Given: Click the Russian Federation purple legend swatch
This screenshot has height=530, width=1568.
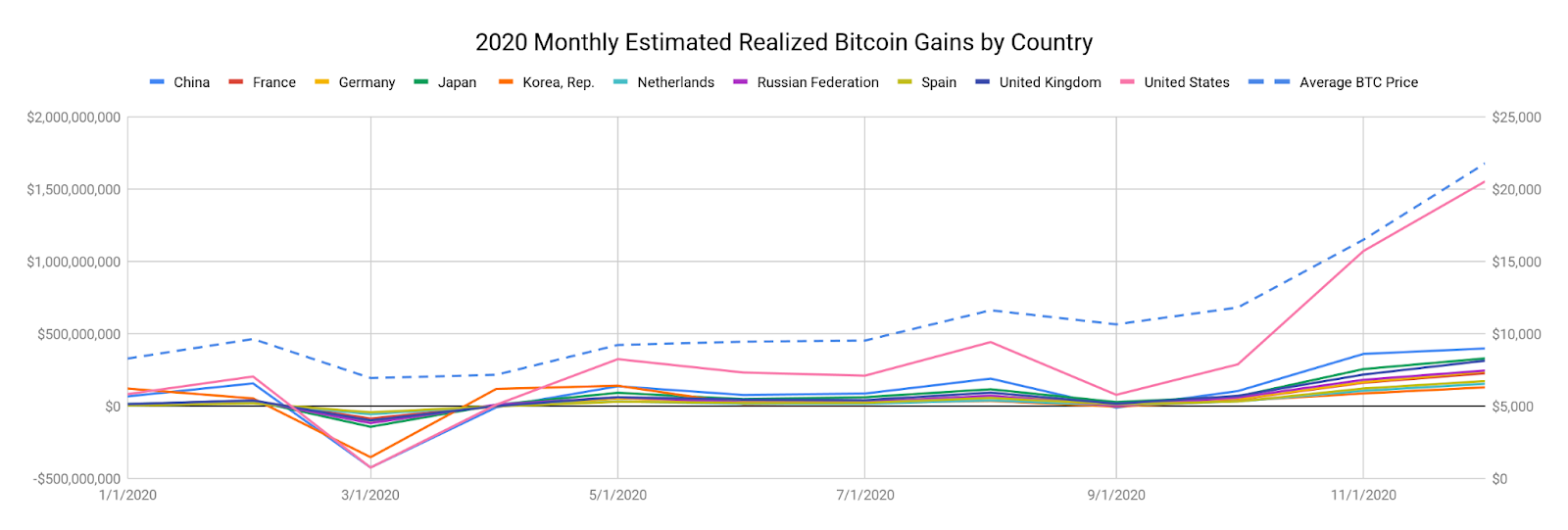Looking at the screenshot, I should click(740, 82).
